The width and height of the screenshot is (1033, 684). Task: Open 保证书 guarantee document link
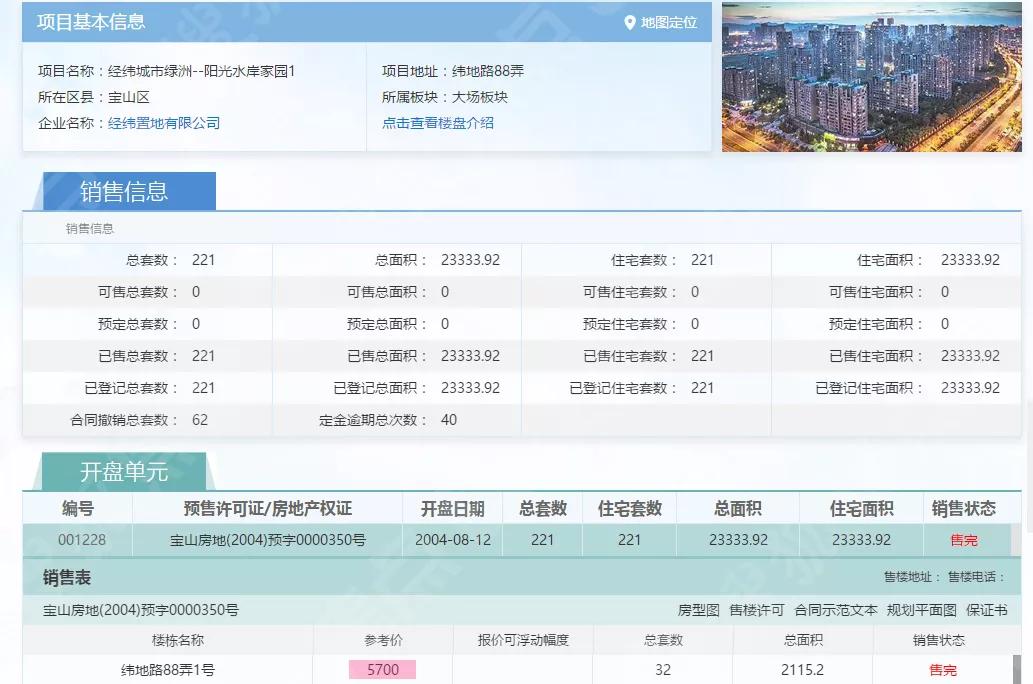click(987, 610)
